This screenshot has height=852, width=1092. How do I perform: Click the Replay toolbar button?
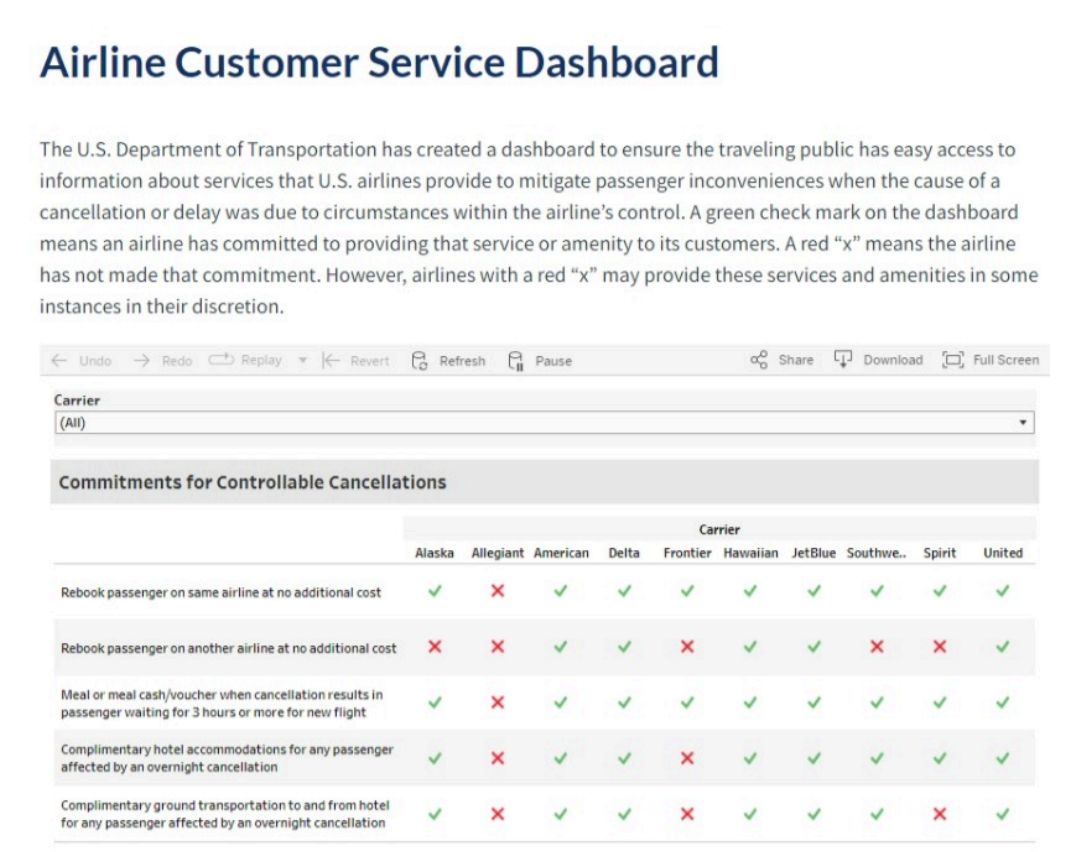[245, 360]
